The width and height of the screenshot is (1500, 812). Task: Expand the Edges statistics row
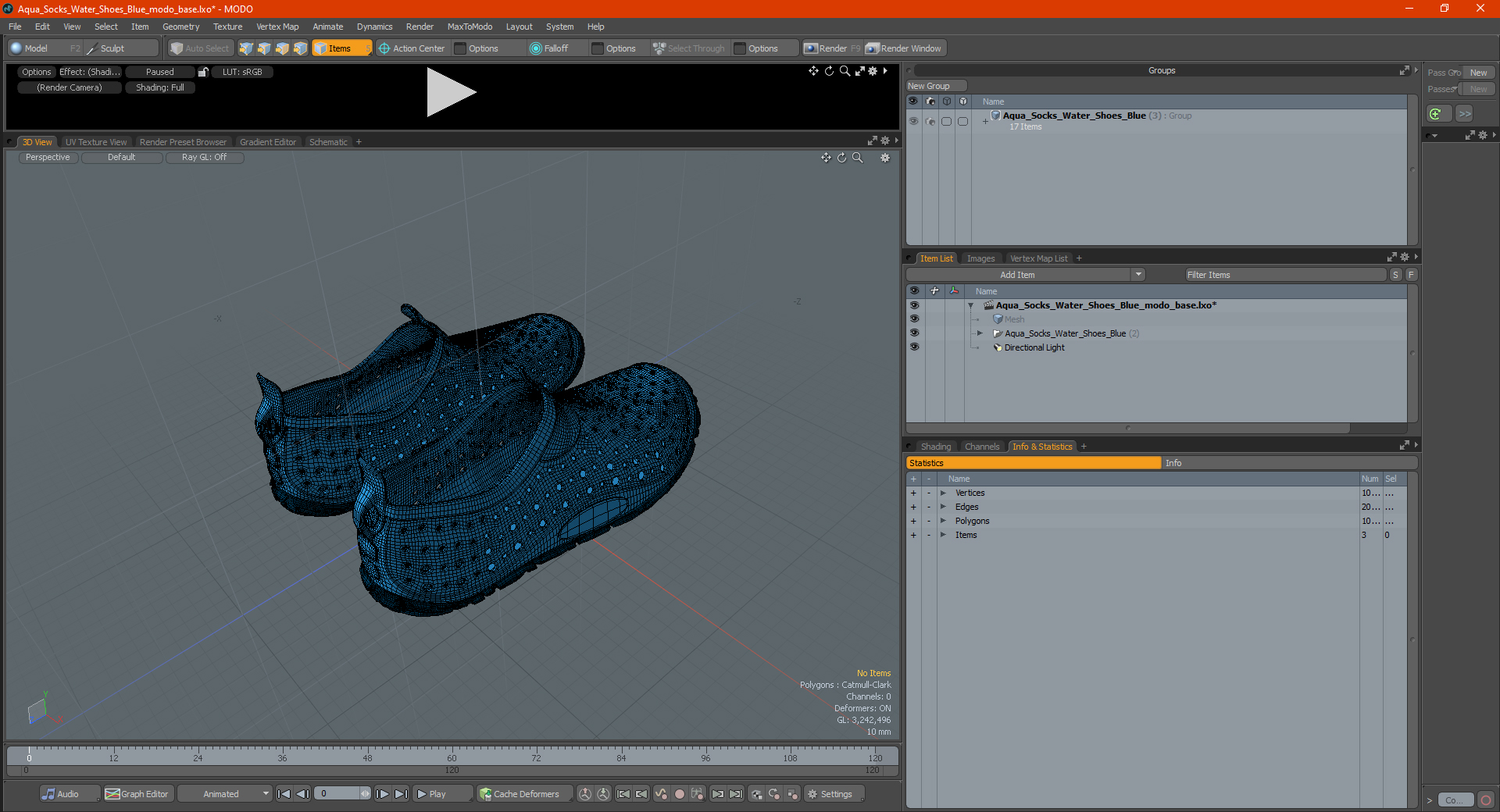pyautogui.click(x=944, y=507)
